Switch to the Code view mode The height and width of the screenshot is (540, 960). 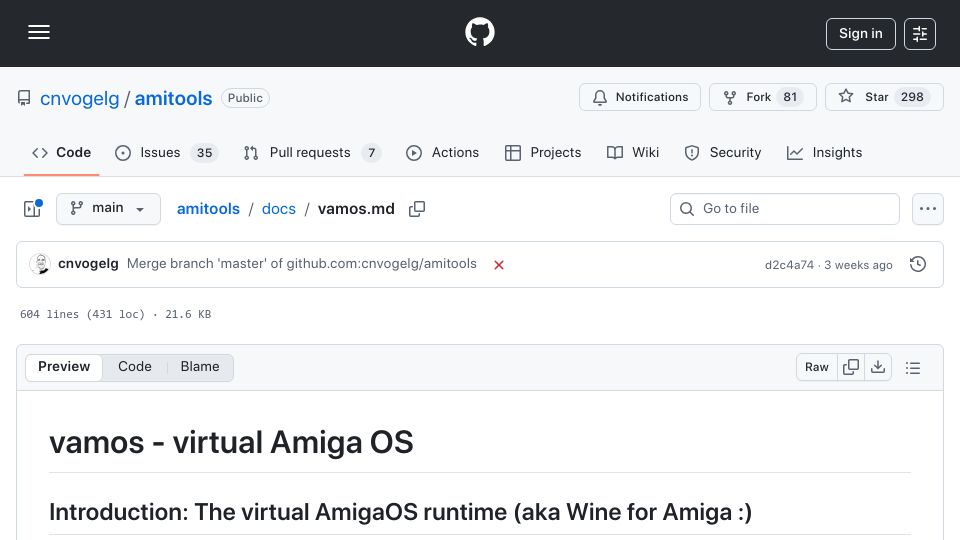point(135,367)
